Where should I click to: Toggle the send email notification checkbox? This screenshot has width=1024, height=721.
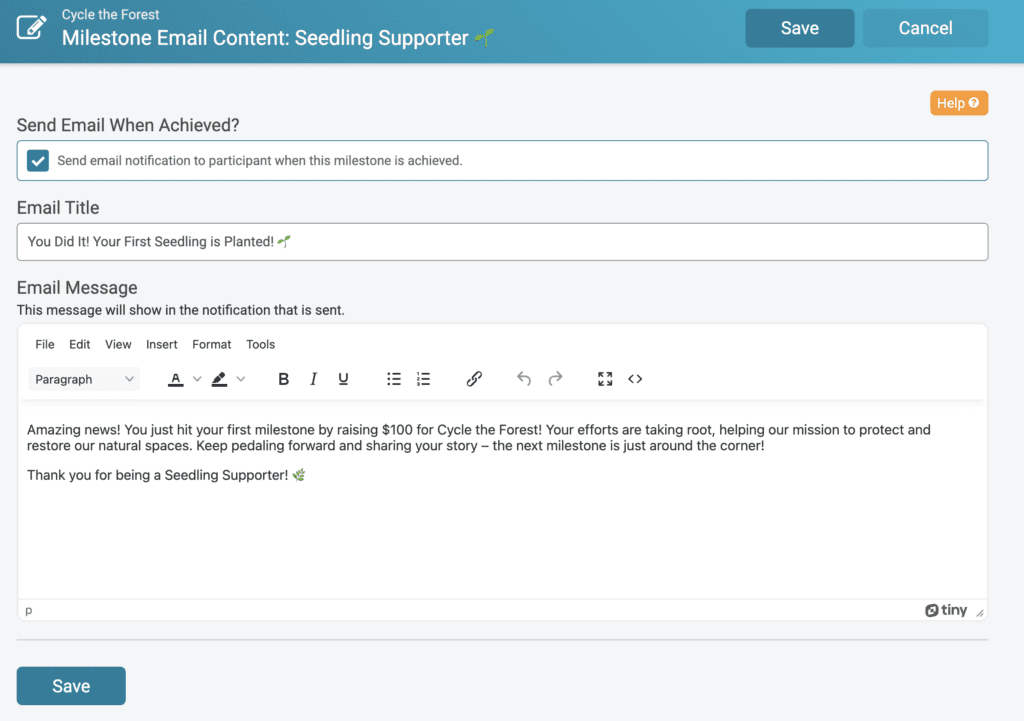[x=38, y=161]
